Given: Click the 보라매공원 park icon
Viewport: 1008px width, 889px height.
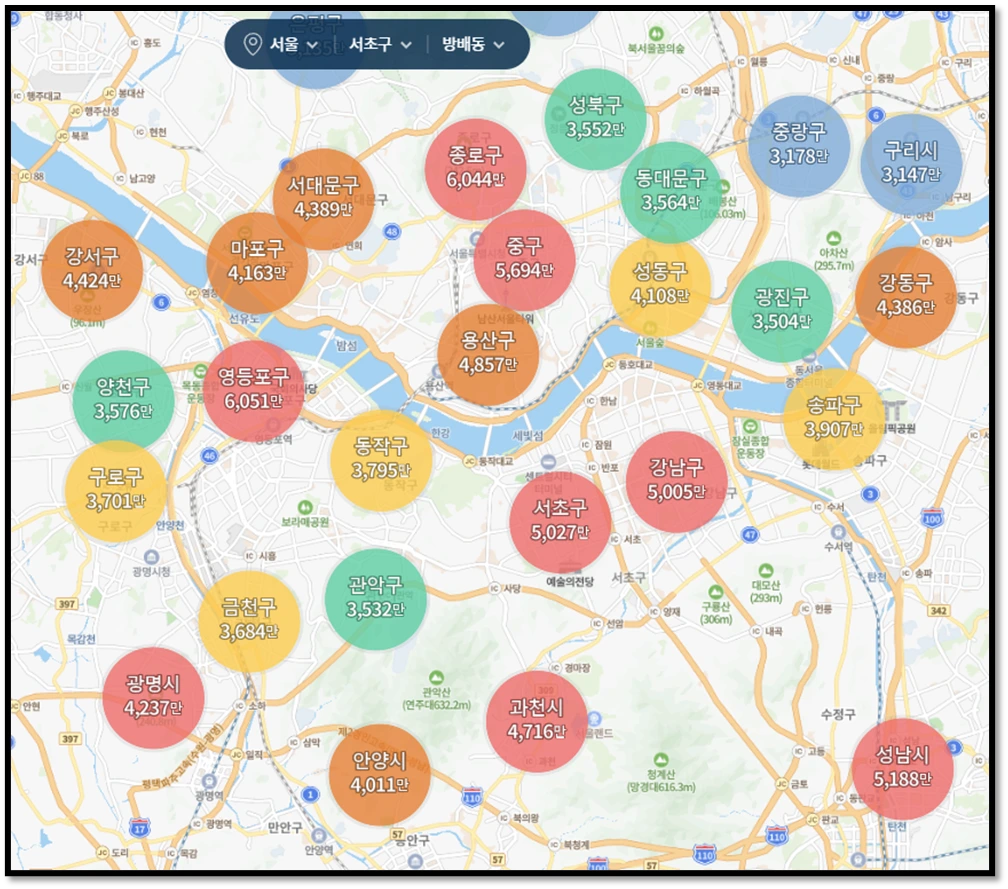Looking at the screenshot, I should (x=305, y=507).
